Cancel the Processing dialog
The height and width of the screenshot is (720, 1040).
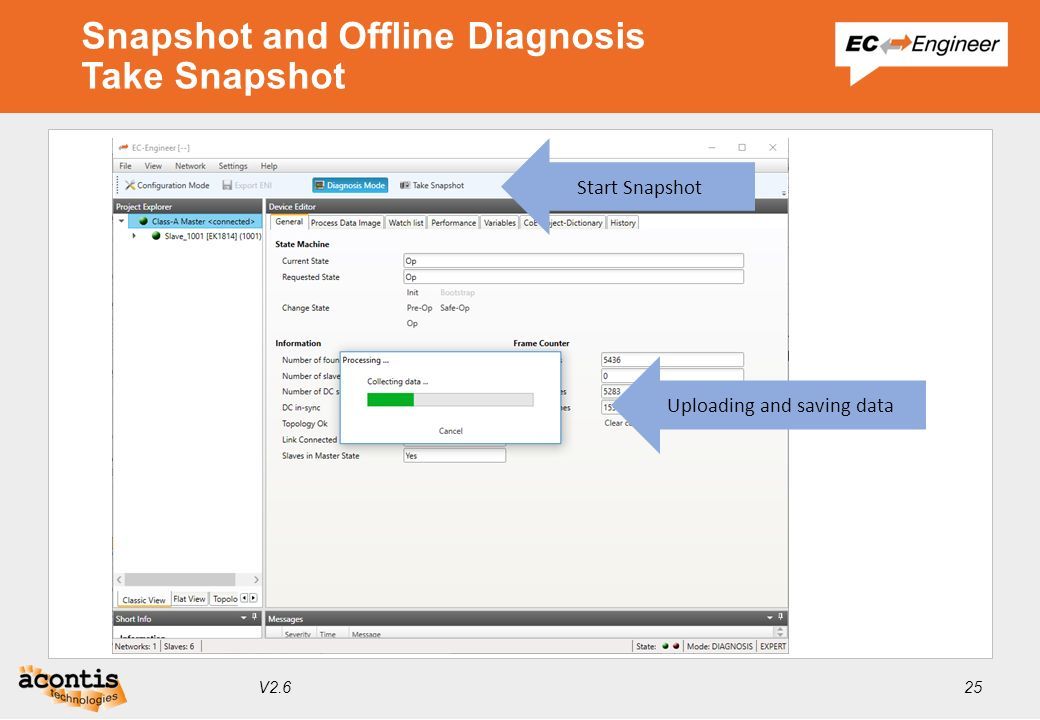450,431
